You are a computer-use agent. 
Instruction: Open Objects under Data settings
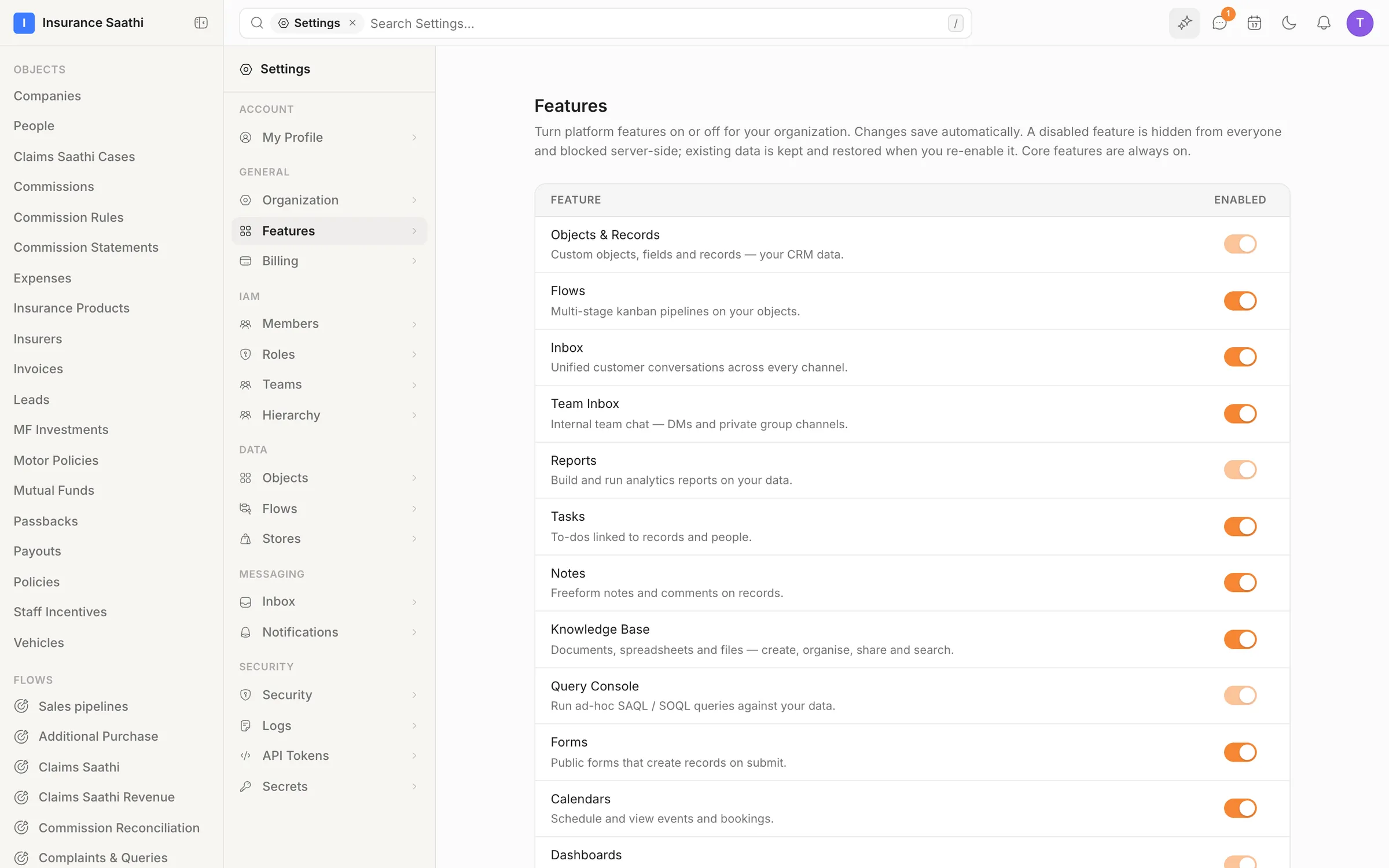pos(329,478)
